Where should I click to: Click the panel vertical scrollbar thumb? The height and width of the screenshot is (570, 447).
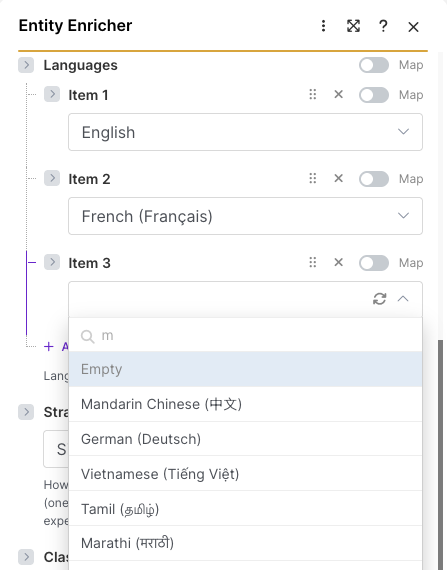click(440, 455)
